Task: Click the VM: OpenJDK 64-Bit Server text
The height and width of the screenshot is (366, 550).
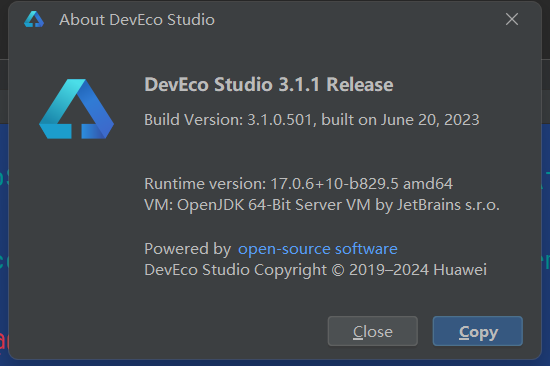Action: tap(322, 205)
